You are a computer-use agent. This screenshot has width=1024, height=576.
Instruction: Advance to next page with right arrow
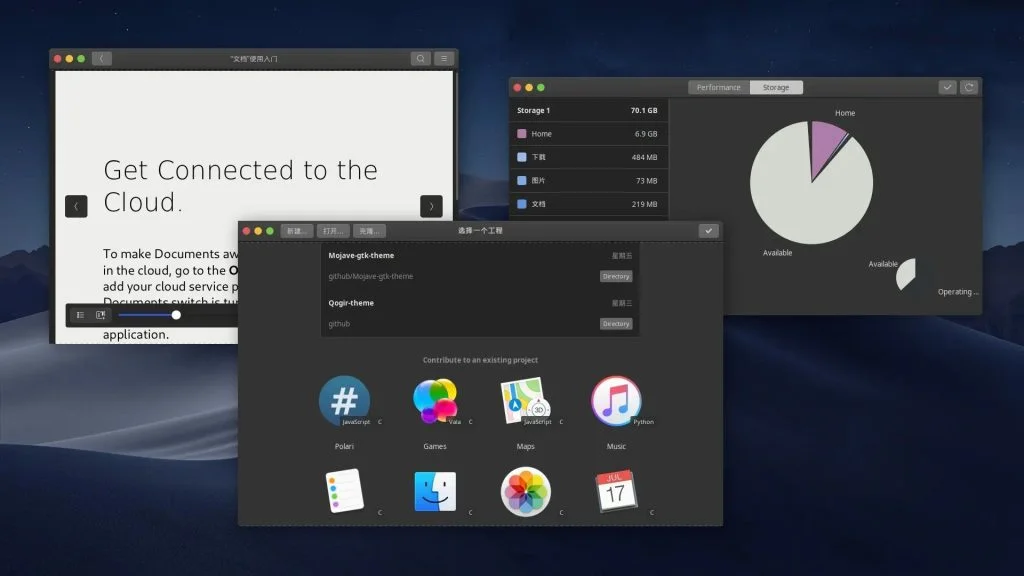click(431, 206)
